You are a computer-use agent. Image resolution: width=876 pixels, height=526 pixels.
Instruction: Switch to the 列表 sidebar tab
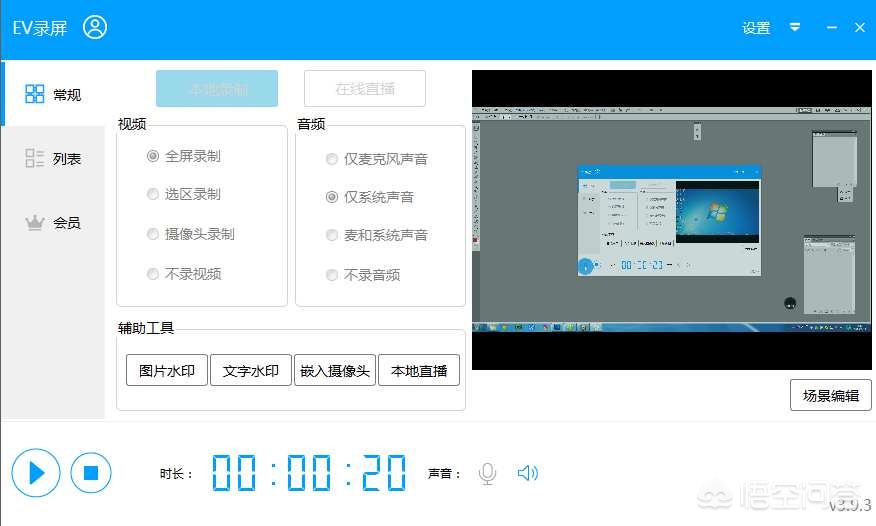pyautogui.click(x=54, y=158)
